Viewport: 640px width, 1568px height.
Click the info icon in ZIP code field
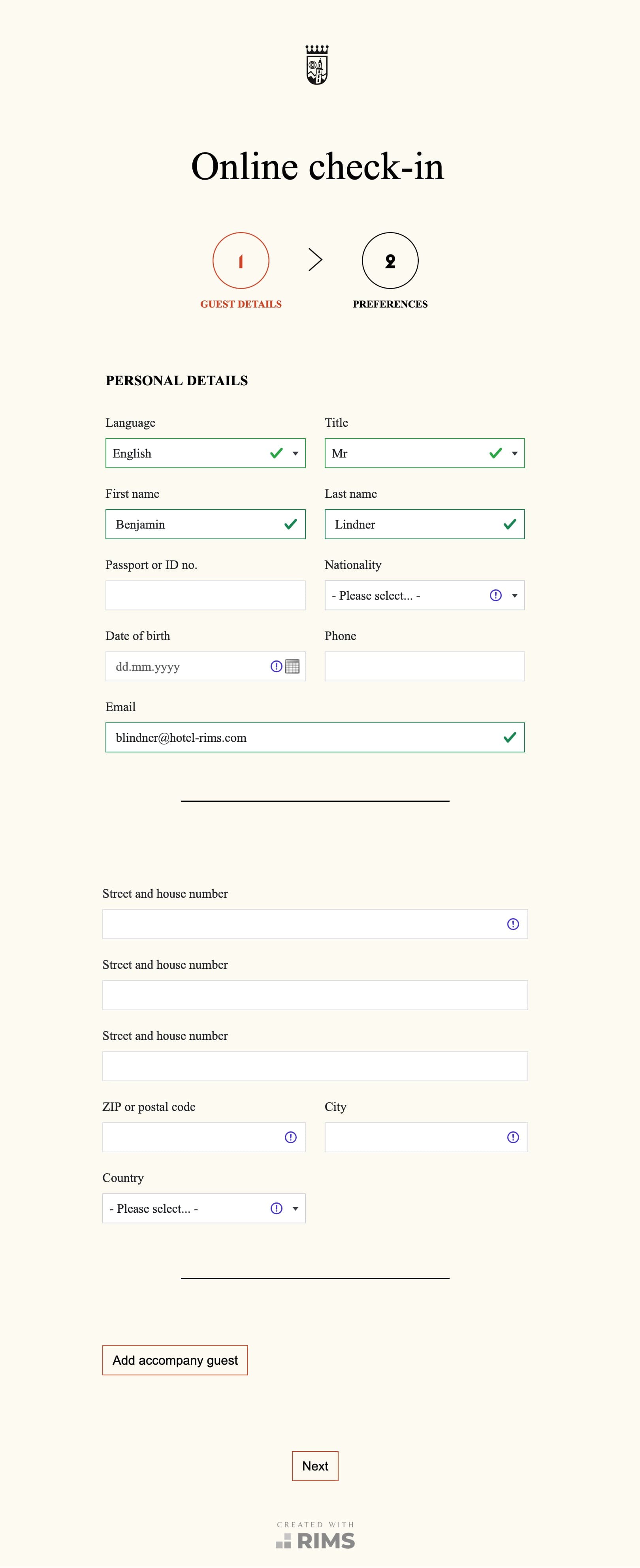click(290, 1137)
